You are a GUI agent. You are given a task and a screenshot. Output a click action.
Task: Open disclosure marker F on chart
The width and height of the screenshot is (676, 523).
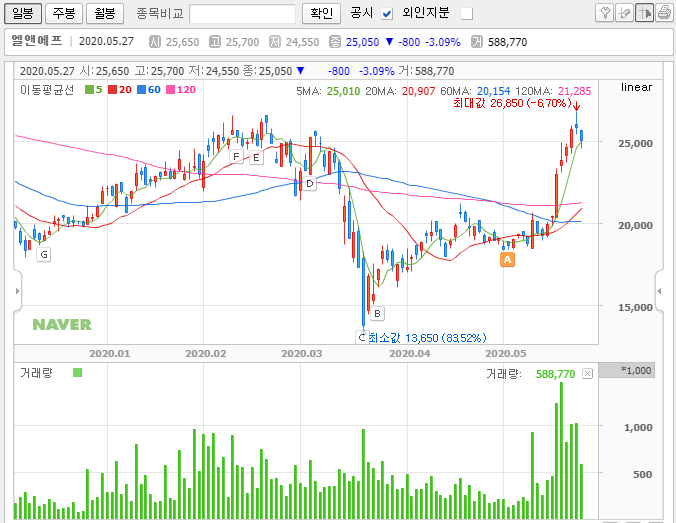tap(236, 157)
